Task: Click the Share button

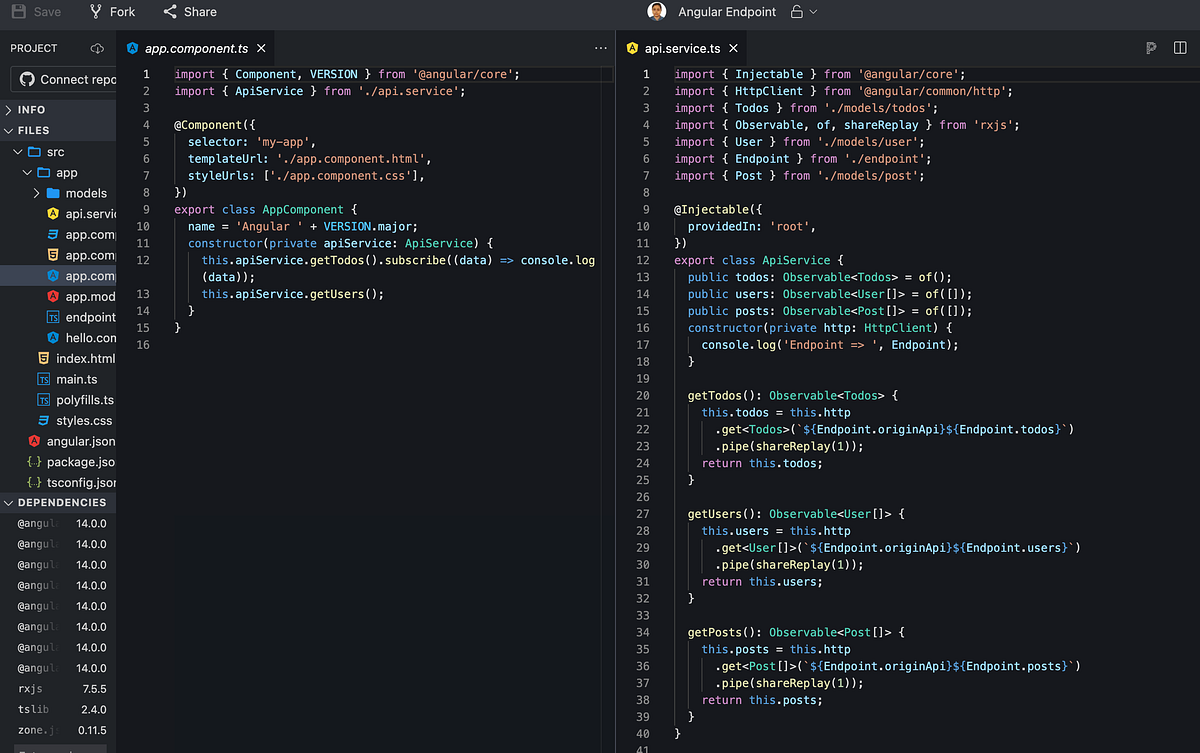Action: [x=190, y=12]
